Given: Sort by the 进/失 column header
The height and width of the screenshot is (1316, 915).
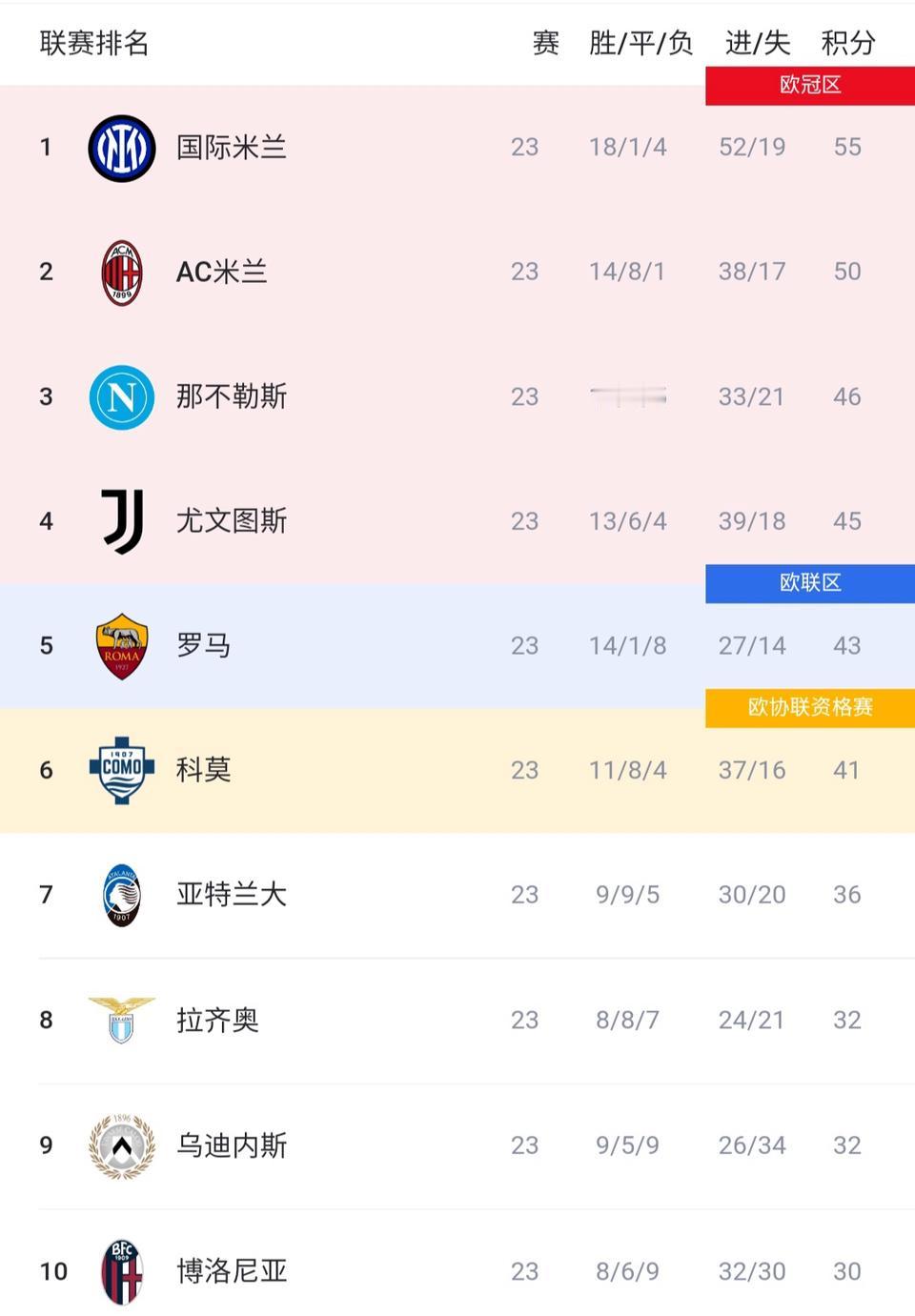Looking at the screenshot, I should tap(752, 43).
